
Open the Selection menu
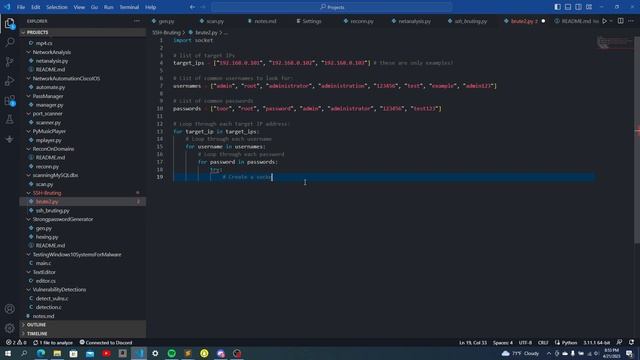coord(57,7)
